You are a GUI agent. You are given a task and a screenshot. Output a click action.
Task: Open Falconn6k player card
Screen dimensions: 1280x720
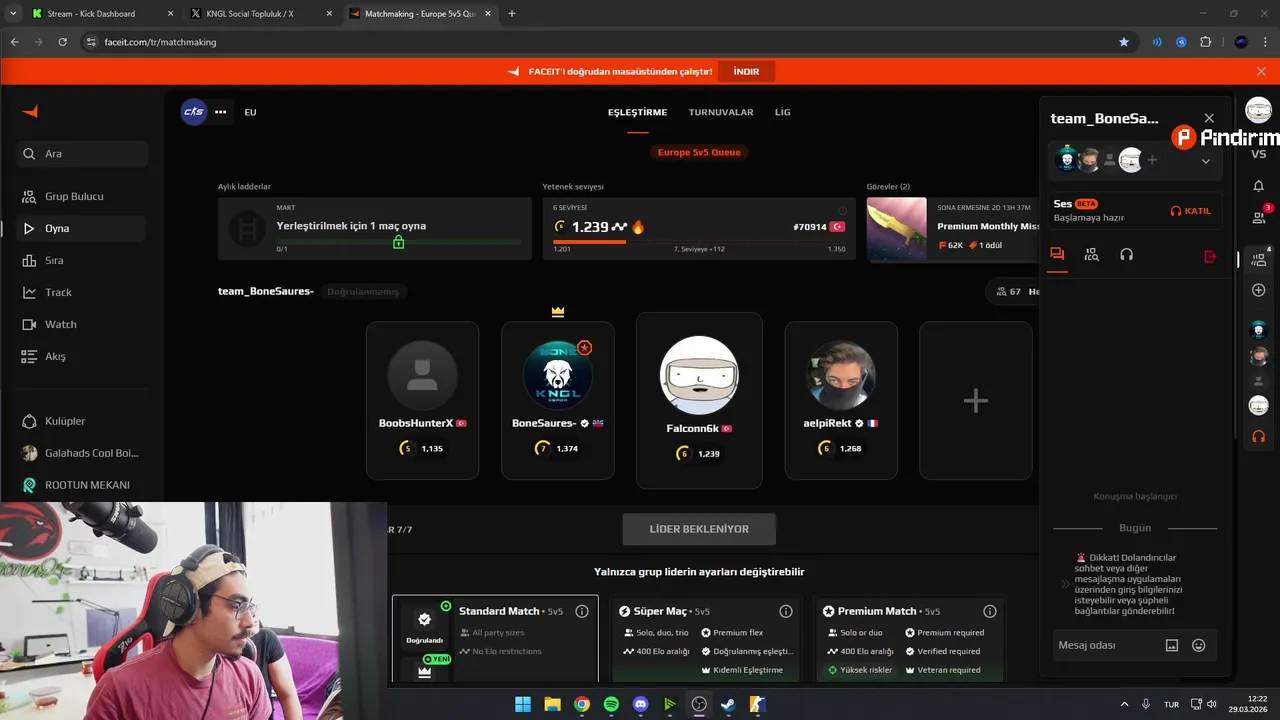pyautogui.click(x=699, y=400)
